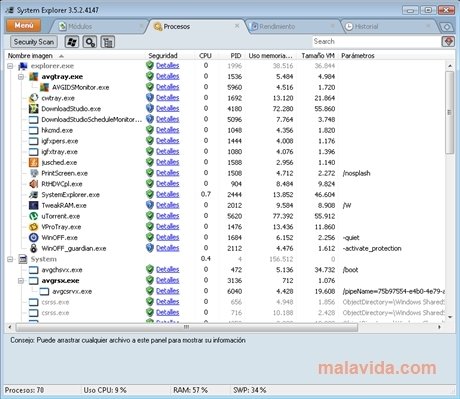Click the VProTray.exe process icon
The width and height of the screenshot is (460, 399).
point(33,227)
